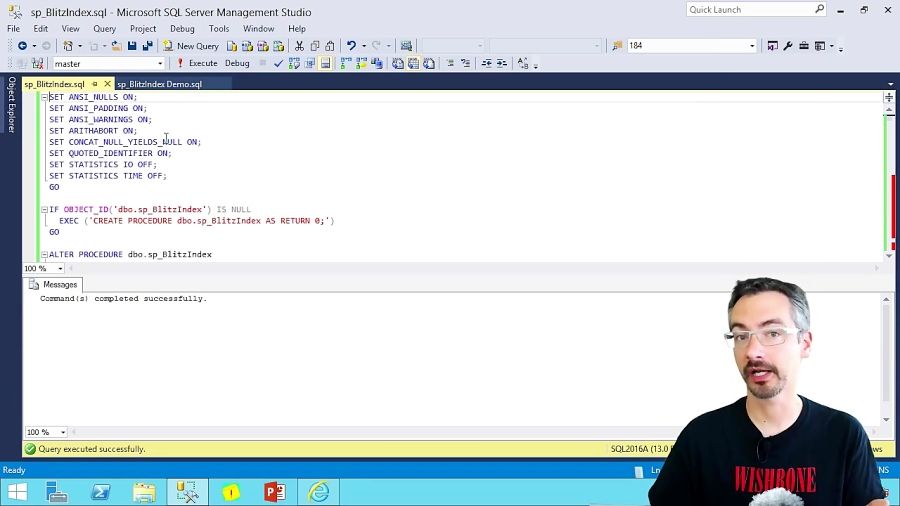Click the New Query toolbar button
The image size is (900, 506).
[x=191, y=46]
